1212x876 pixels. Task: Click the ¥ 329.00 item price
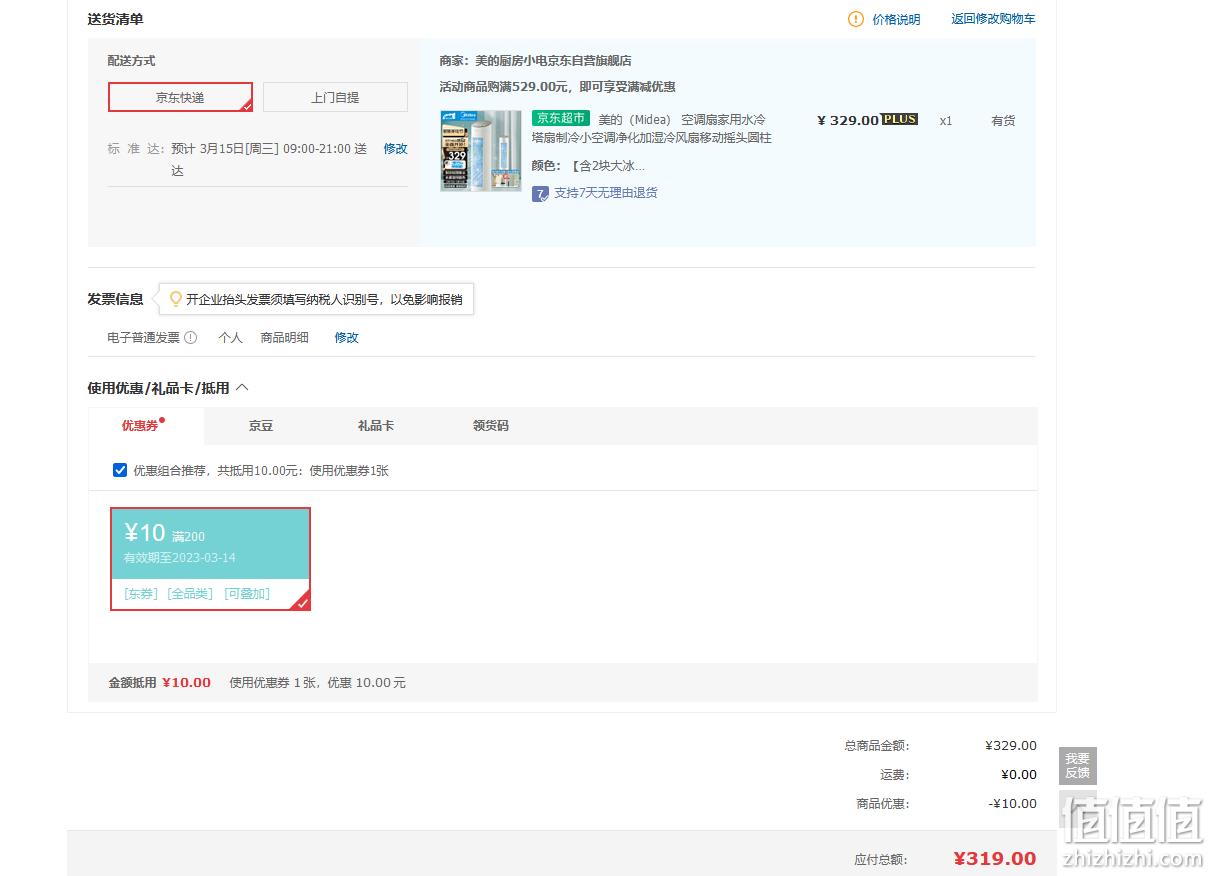pos(848,120)
